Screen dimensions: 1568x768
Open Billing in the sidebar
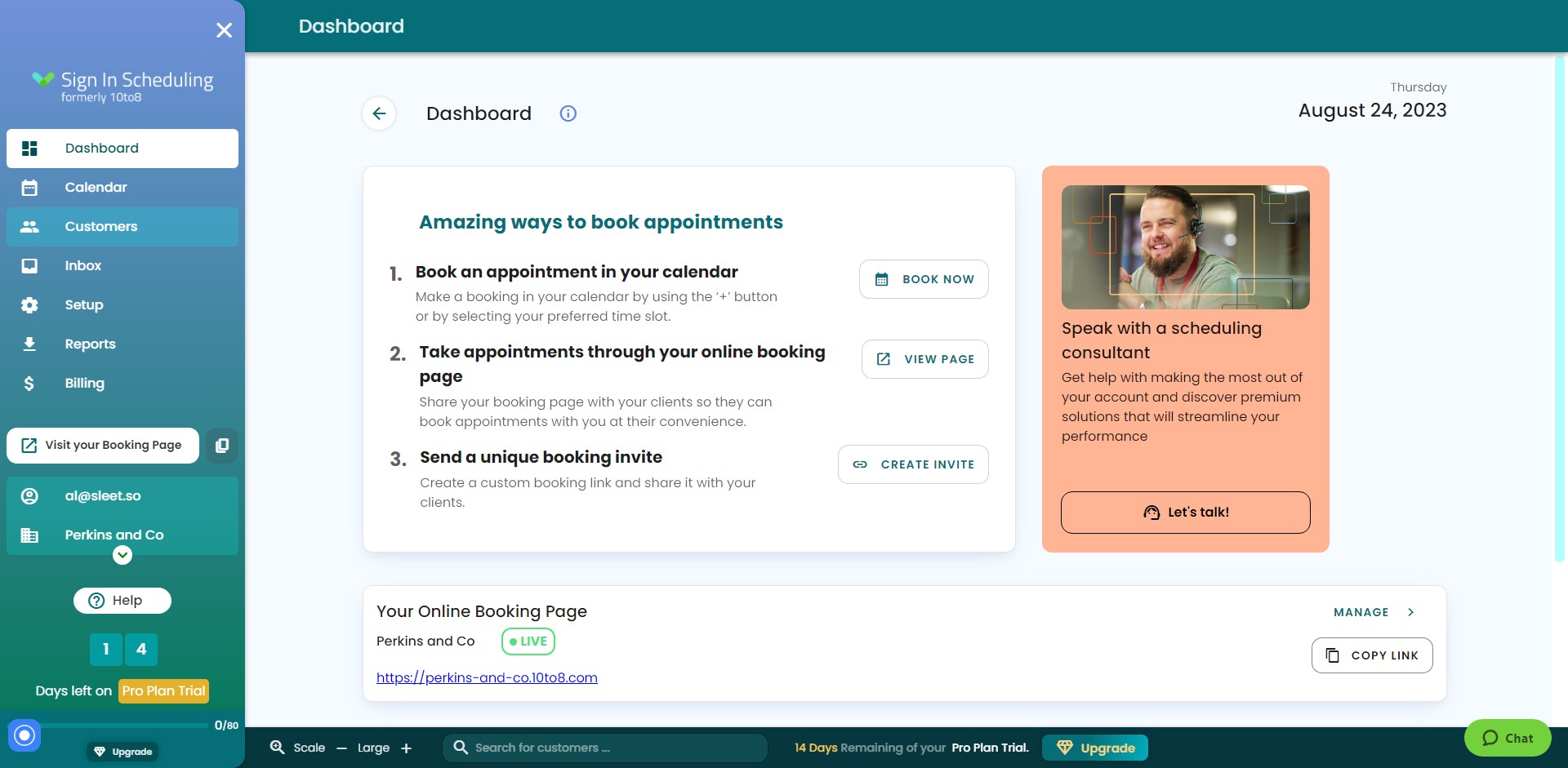(x=122, y=384)
